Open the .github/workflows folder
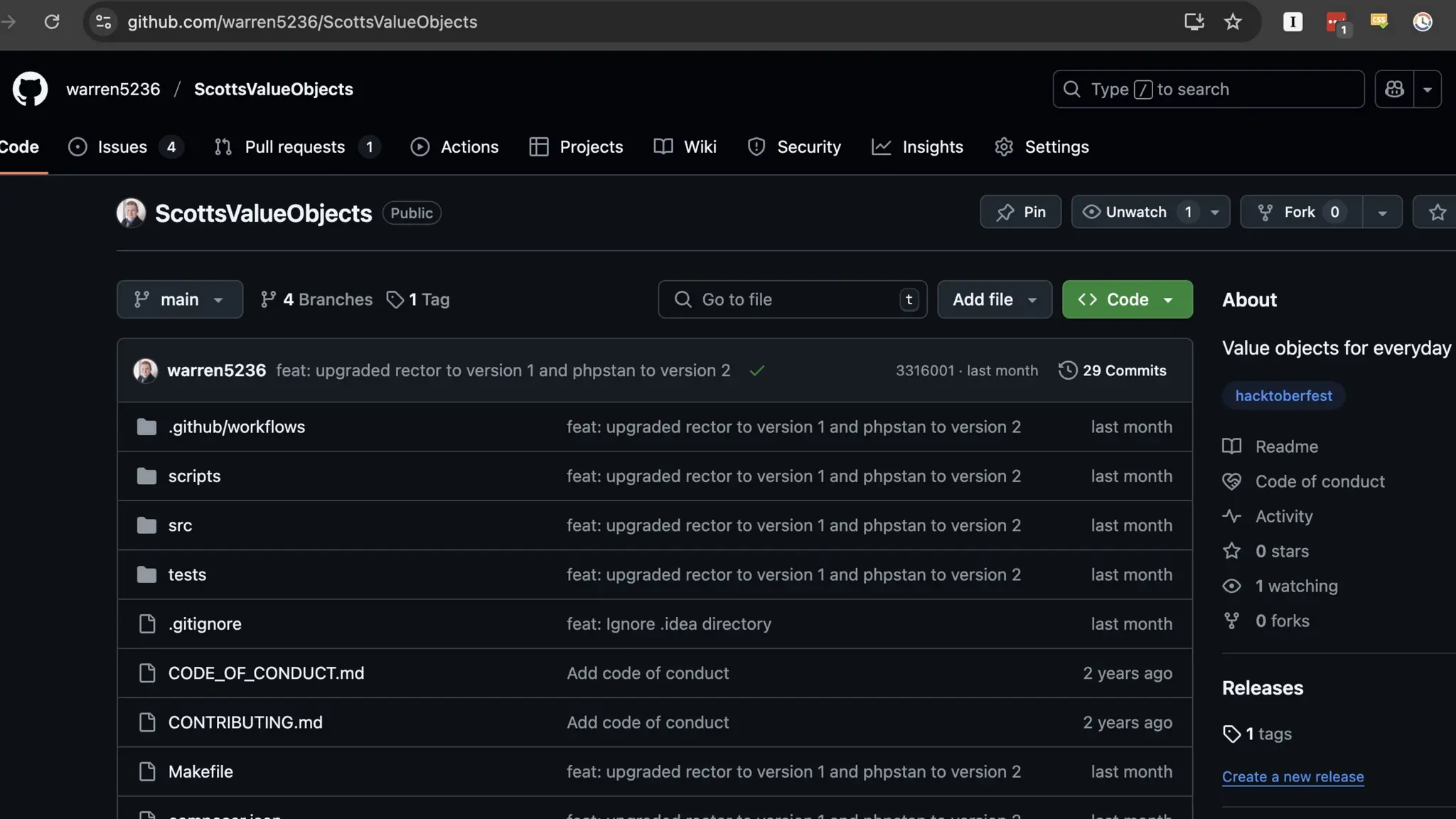 [x=236, y=427]
